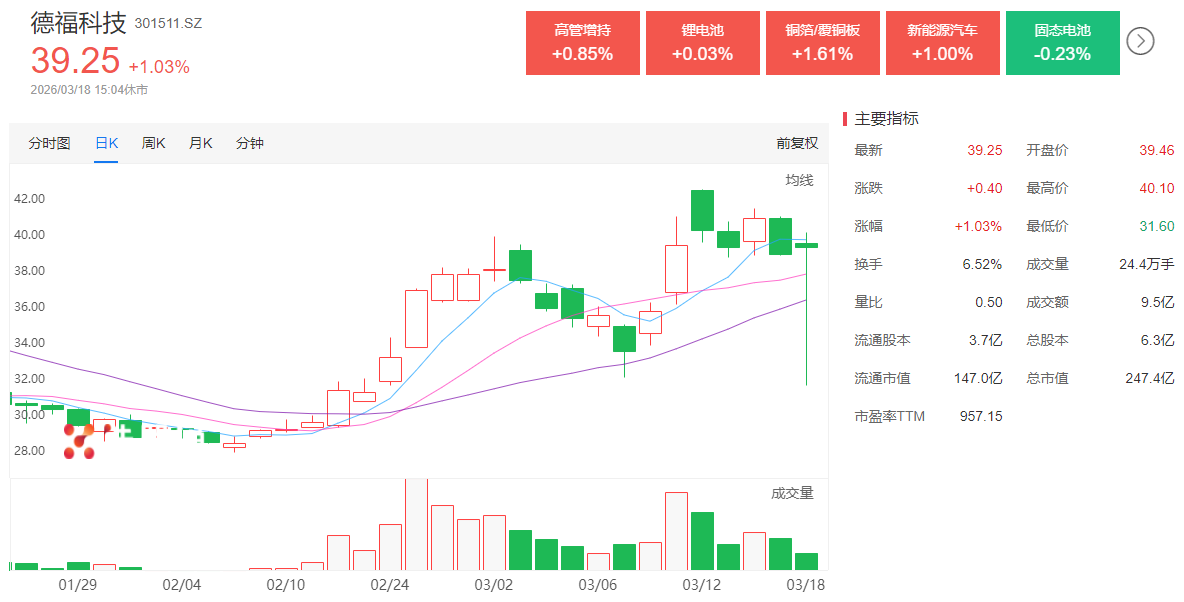1184x602 pixels.
Task: Click the red dots watermark logo on chart
Action: (x=79, y=441)
